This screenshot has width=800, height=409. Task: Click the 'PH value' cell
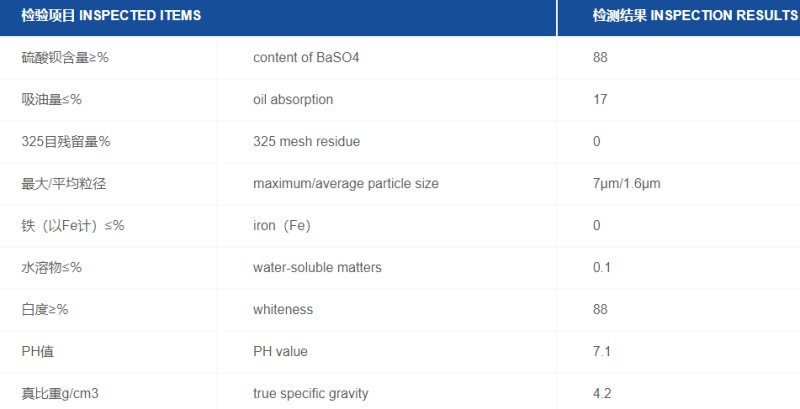280,352
